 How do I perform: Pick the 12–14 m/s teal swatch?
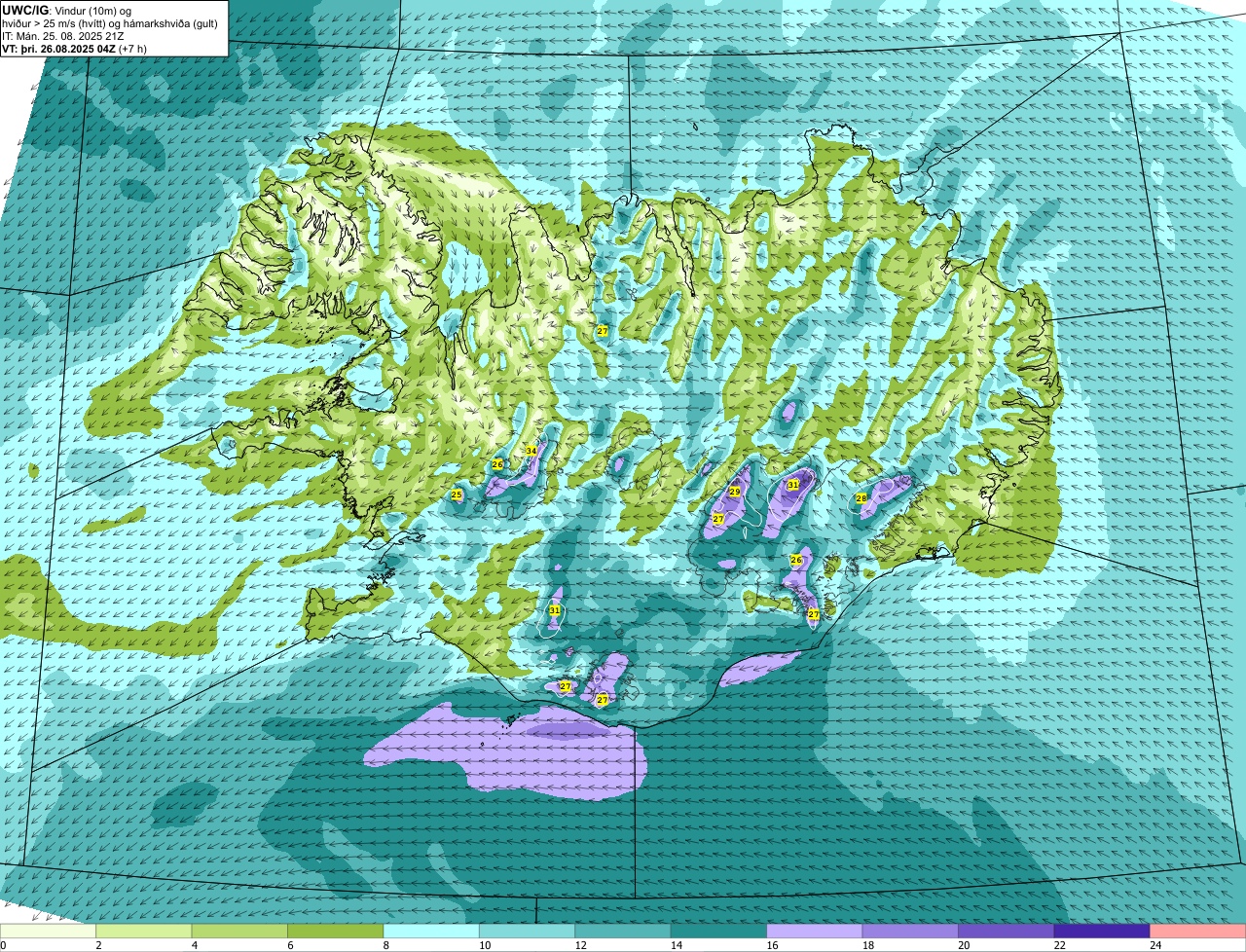(x=623, y=932)
